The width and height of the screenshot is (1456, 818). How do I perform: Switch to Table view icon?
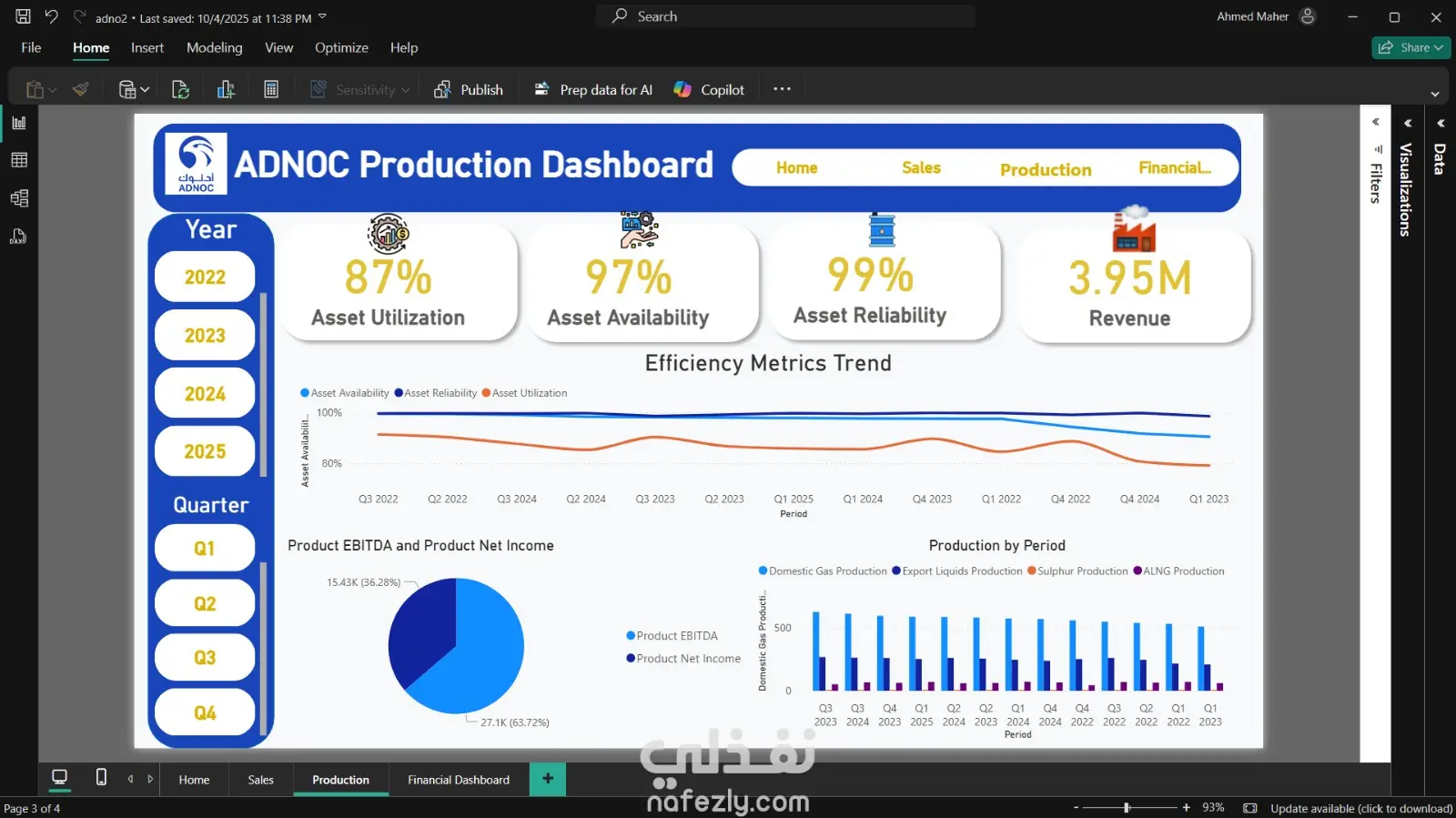pyautogui.click(x=19, y=160)
